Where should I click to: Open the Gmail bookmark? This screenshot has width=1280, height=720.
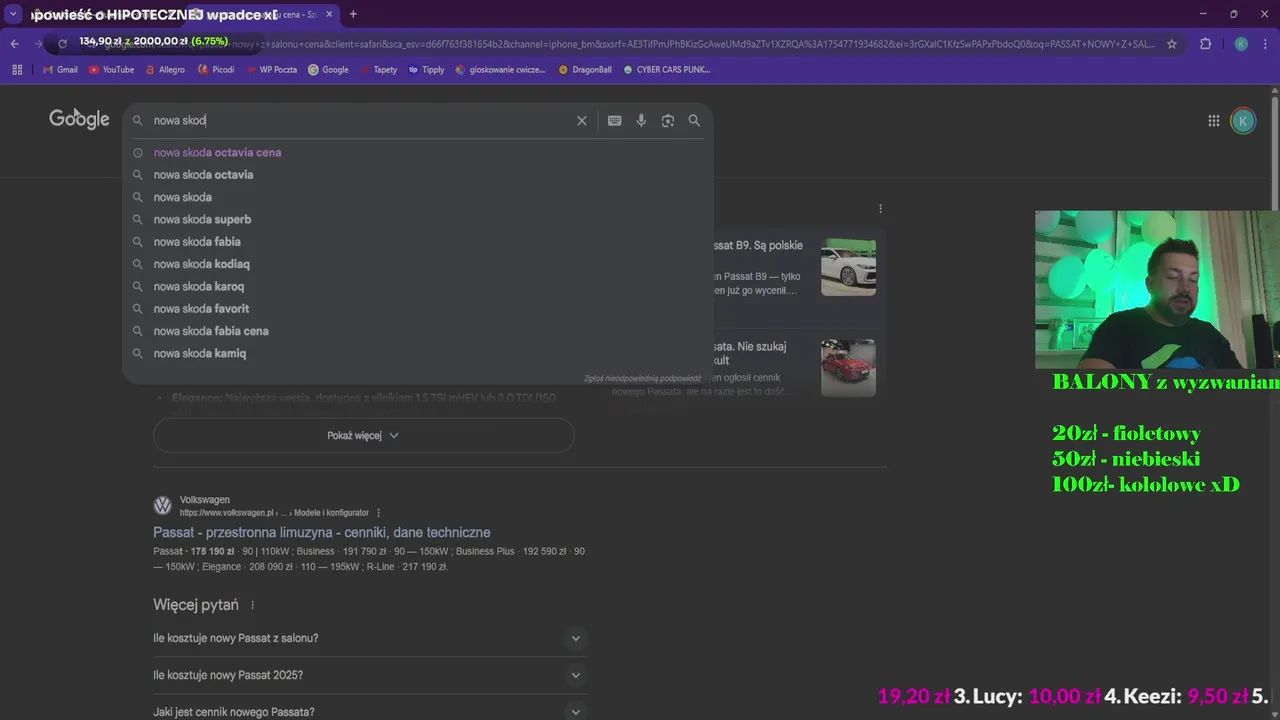click(60, 70)
